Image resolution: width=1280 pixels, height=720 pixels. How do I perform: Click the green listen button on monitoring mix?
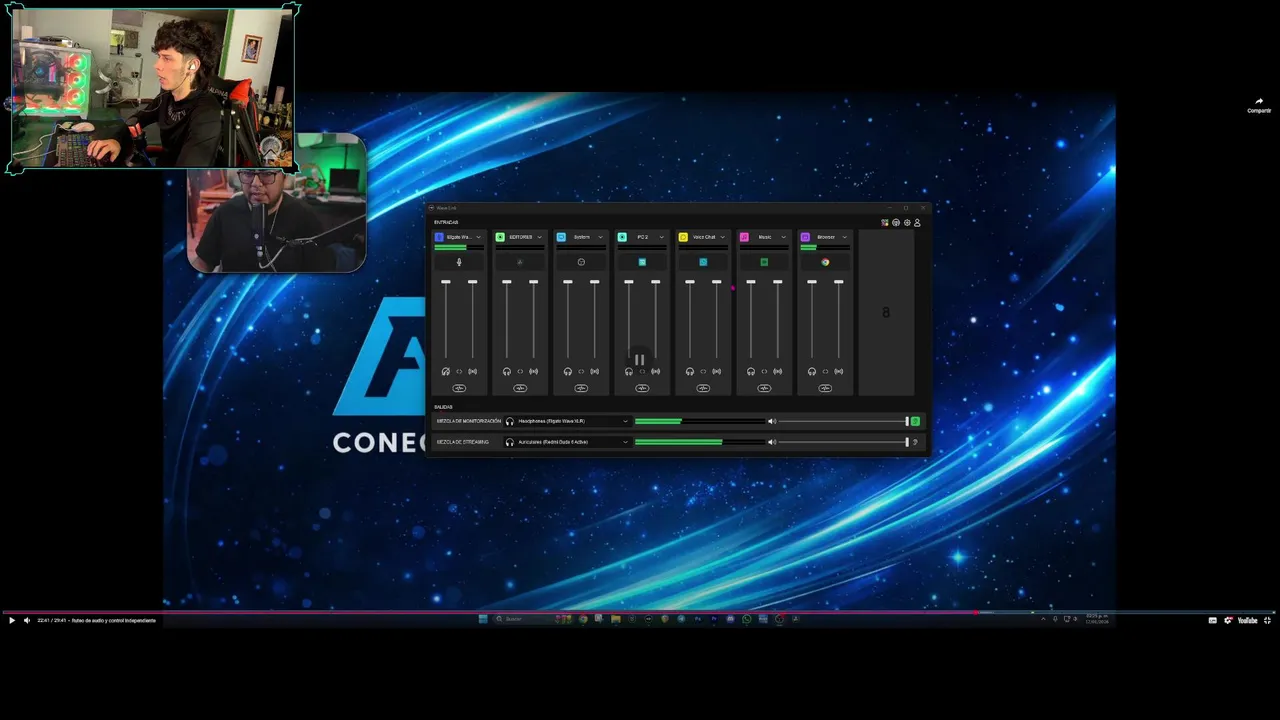click(x=915, y=421)
